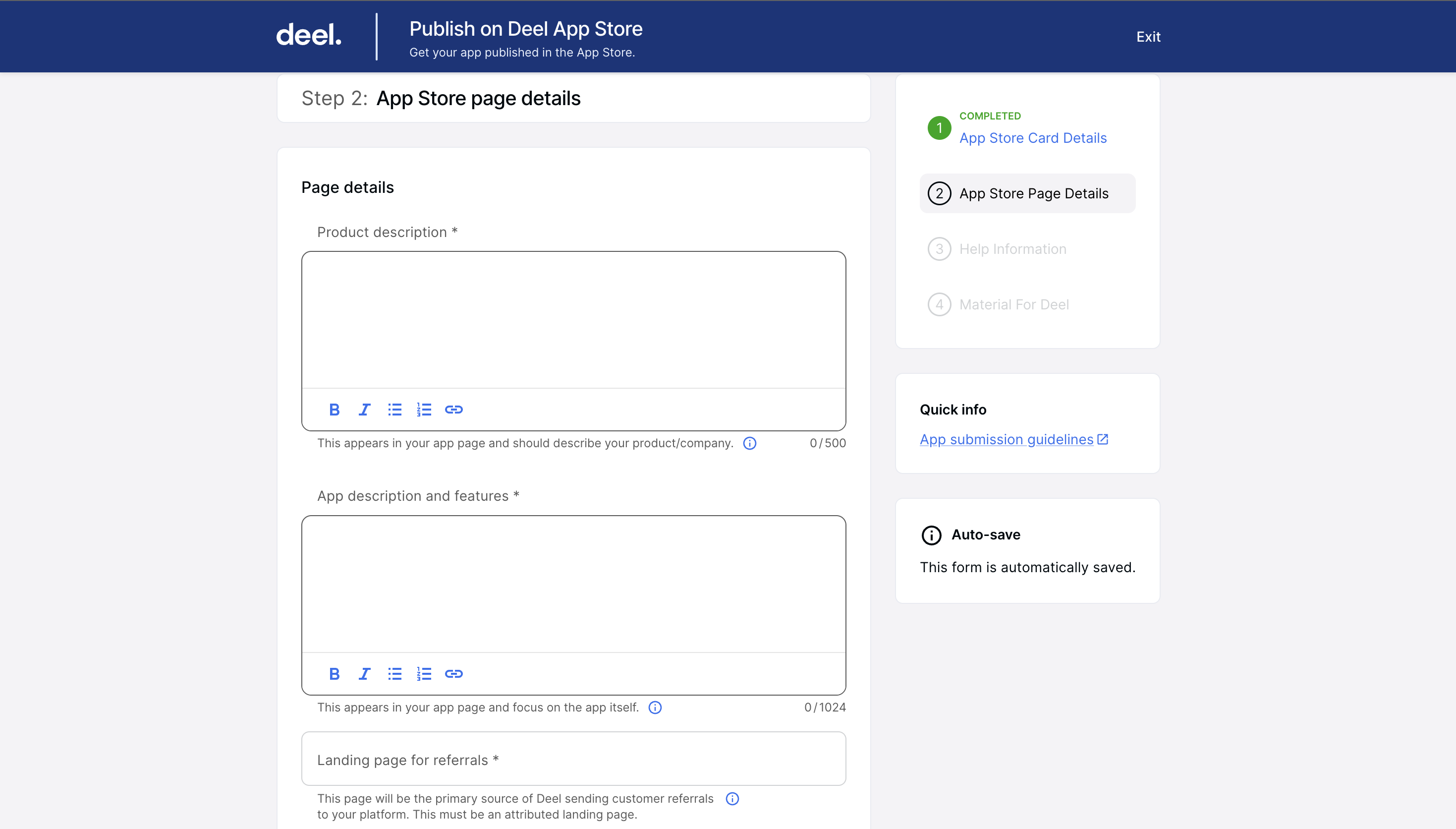The width and height of the screenshot is (1456, 829).
Task: Insert link in App description editor
Action: (453, 673)
